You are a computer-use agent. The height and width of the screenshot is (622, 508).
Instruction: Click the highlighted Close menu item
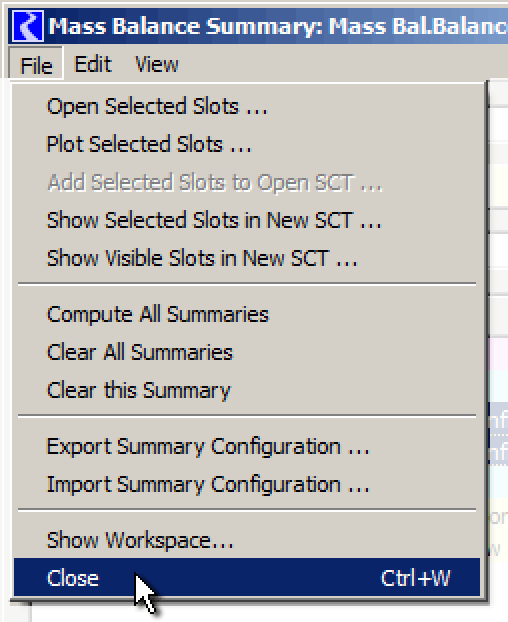(247, 578)
